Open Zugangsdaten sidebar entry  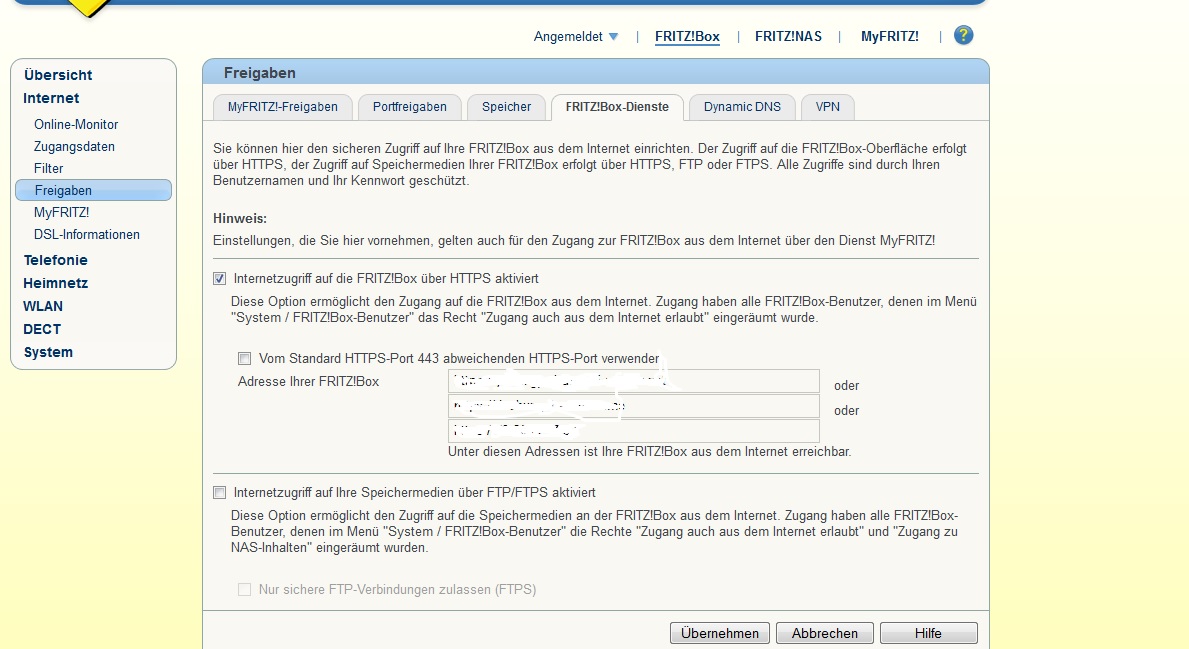click(74, 146)
